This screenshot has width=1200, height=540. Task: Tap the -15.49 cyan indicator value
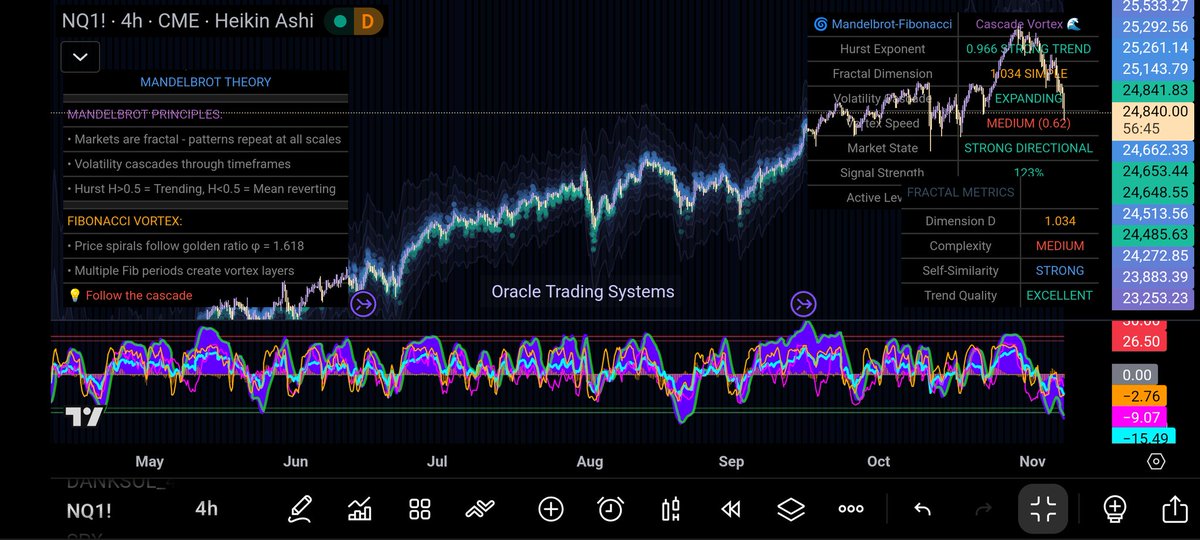[x=1141, y=438]
